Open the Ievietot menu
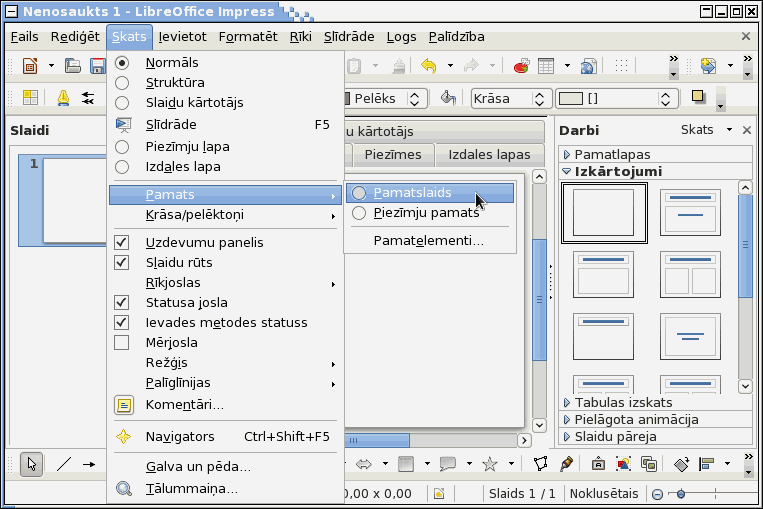 click(182, 37)
